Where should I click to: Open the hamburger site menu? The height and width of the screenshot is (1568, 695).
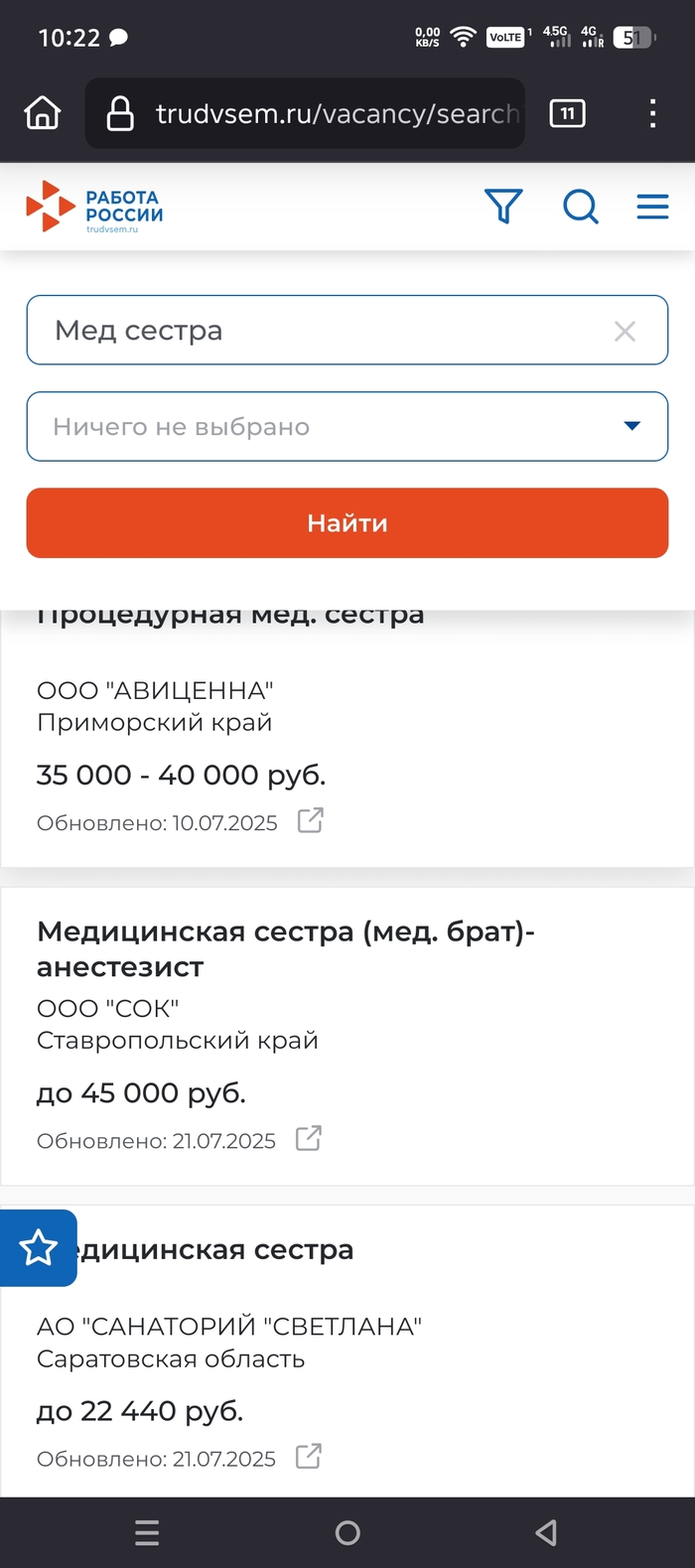point(652,207)
